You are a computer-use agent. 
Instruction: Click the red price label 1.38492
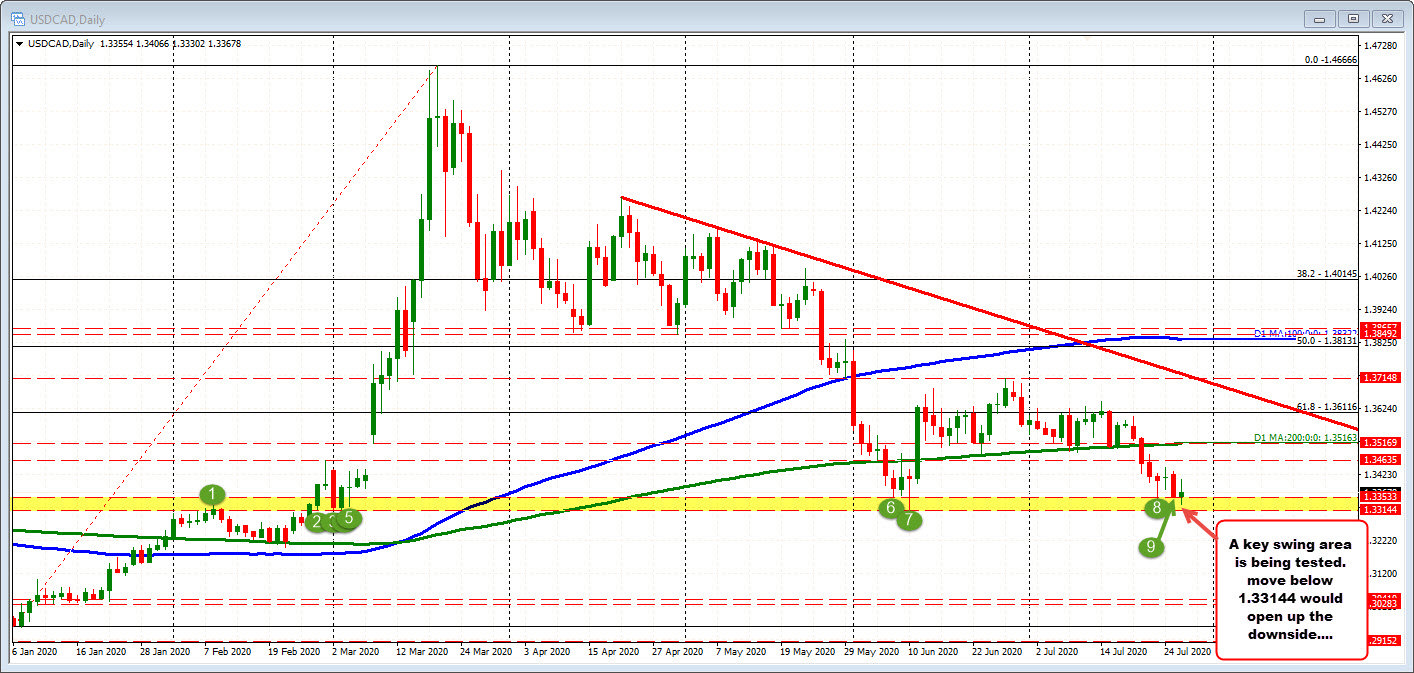[x=1380, y=335]
